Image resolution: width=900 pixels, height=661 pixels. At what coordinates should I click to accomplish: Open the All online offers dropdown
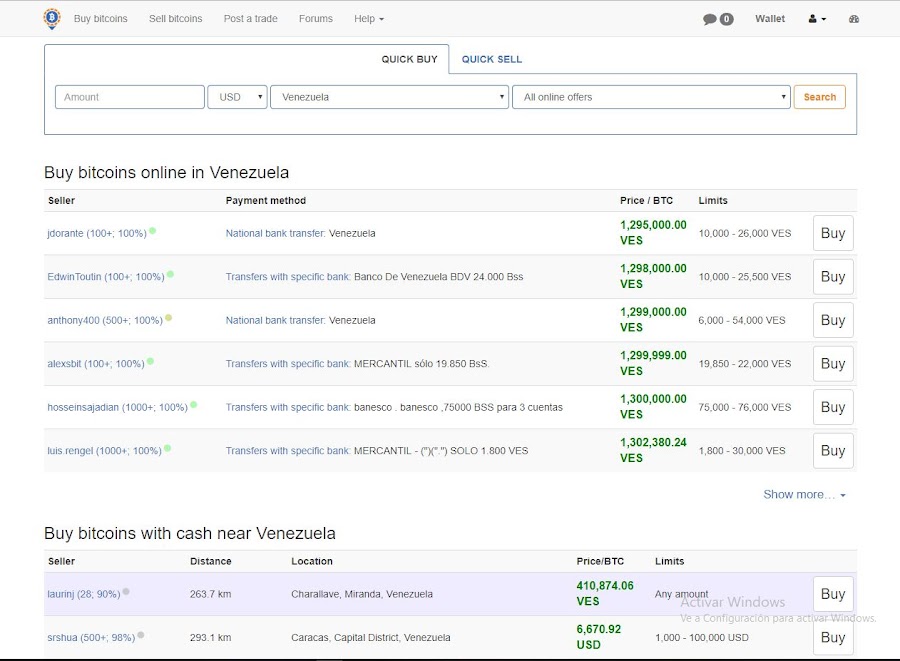click(x=651, y=97)
